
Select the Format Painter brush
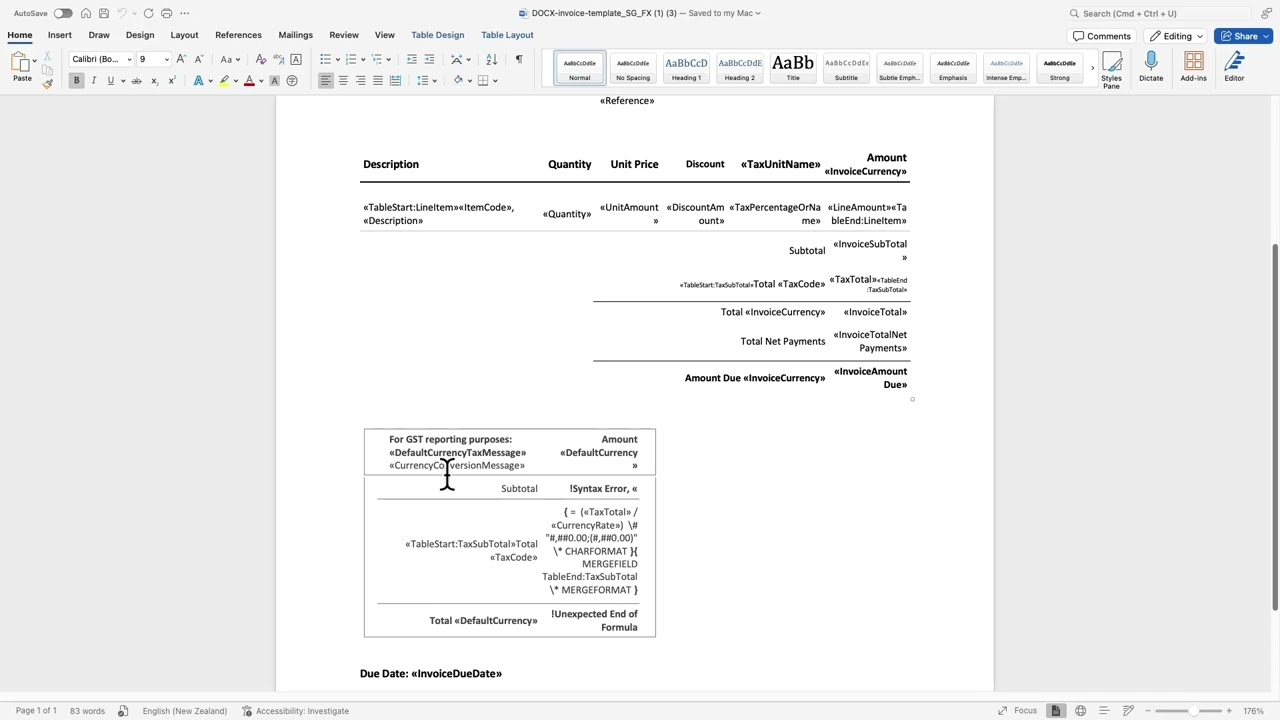47,84
